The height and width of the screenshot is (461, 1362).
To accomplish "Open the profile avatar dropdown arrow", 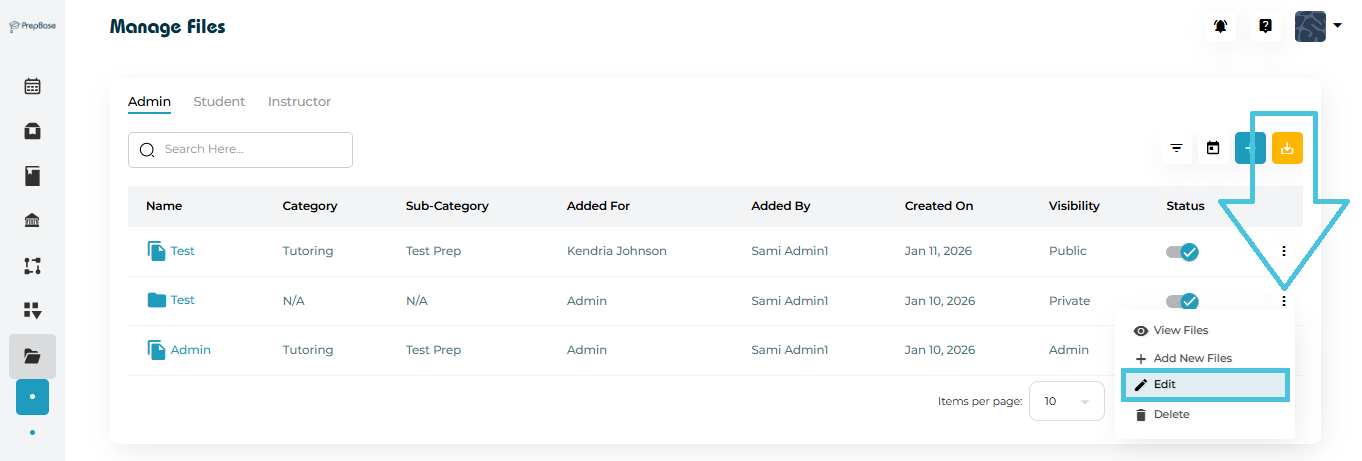I will pos(1337,26).
